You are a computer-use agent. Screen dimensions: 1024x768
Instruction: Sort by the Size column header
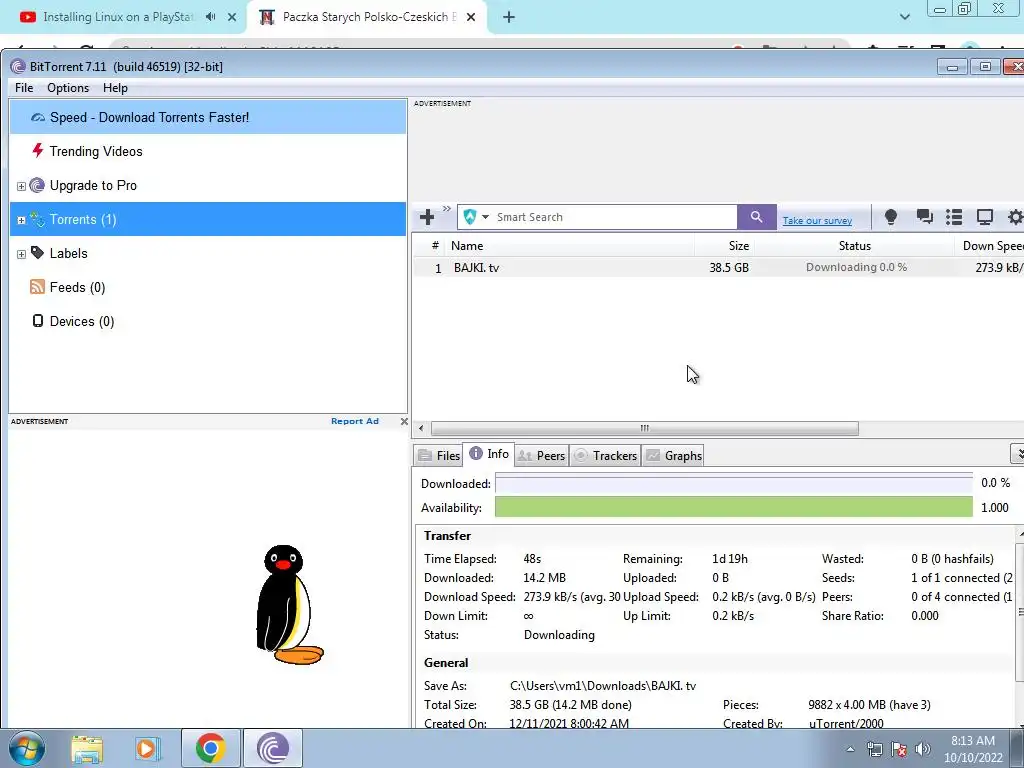pos(724,246)
